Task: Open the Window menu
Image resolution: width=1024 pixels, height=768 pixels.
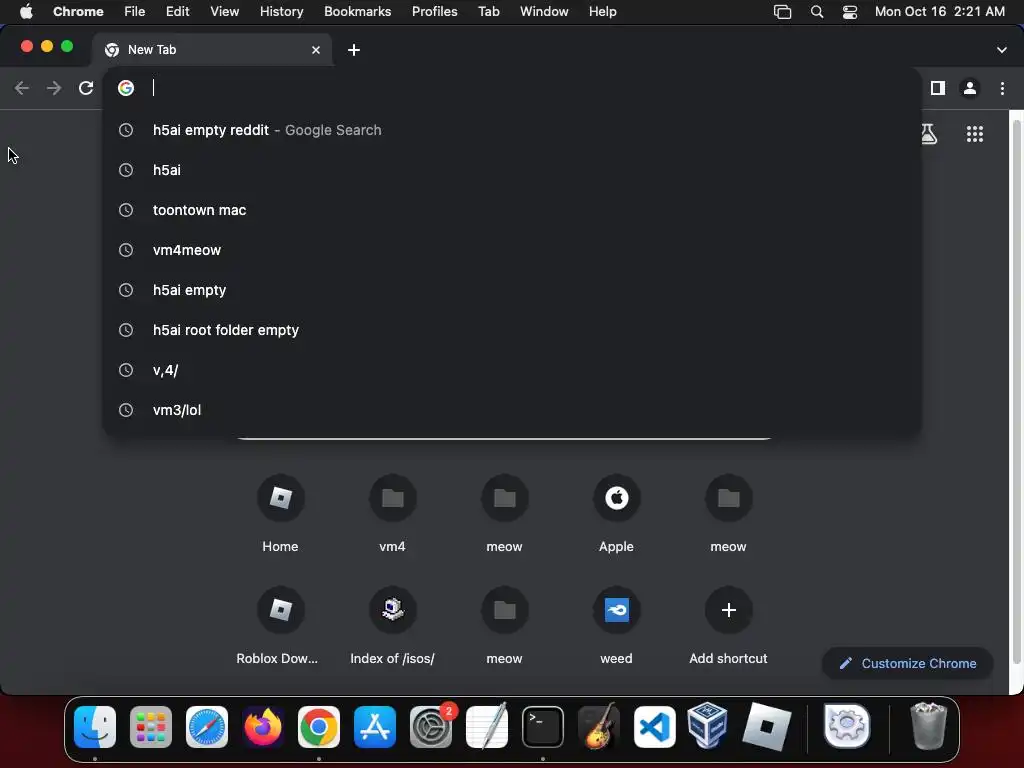Action: pos(544,12)
